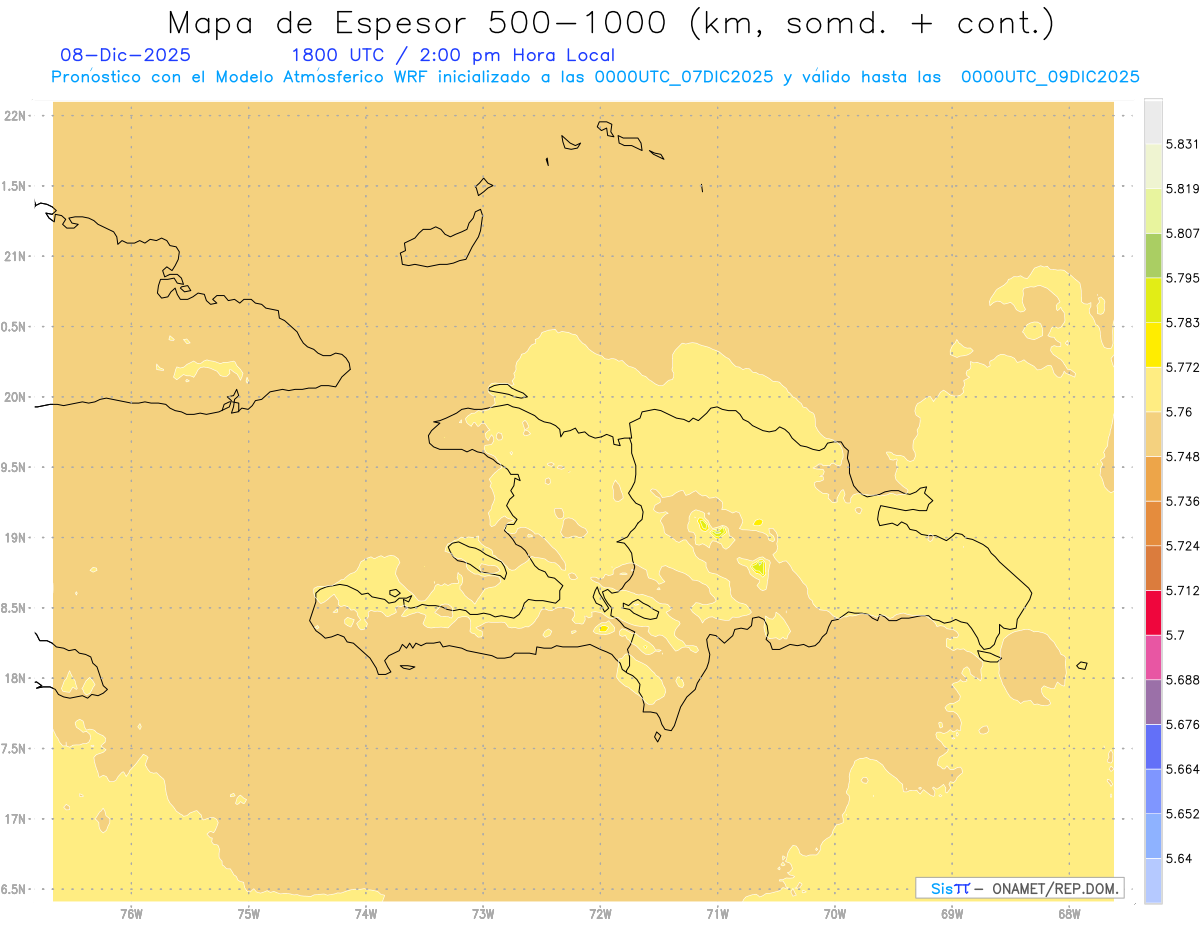Viewport: 1200px width, 927px height.
Task: Click the 72W longitude axis label
Action: click(600, 914)
